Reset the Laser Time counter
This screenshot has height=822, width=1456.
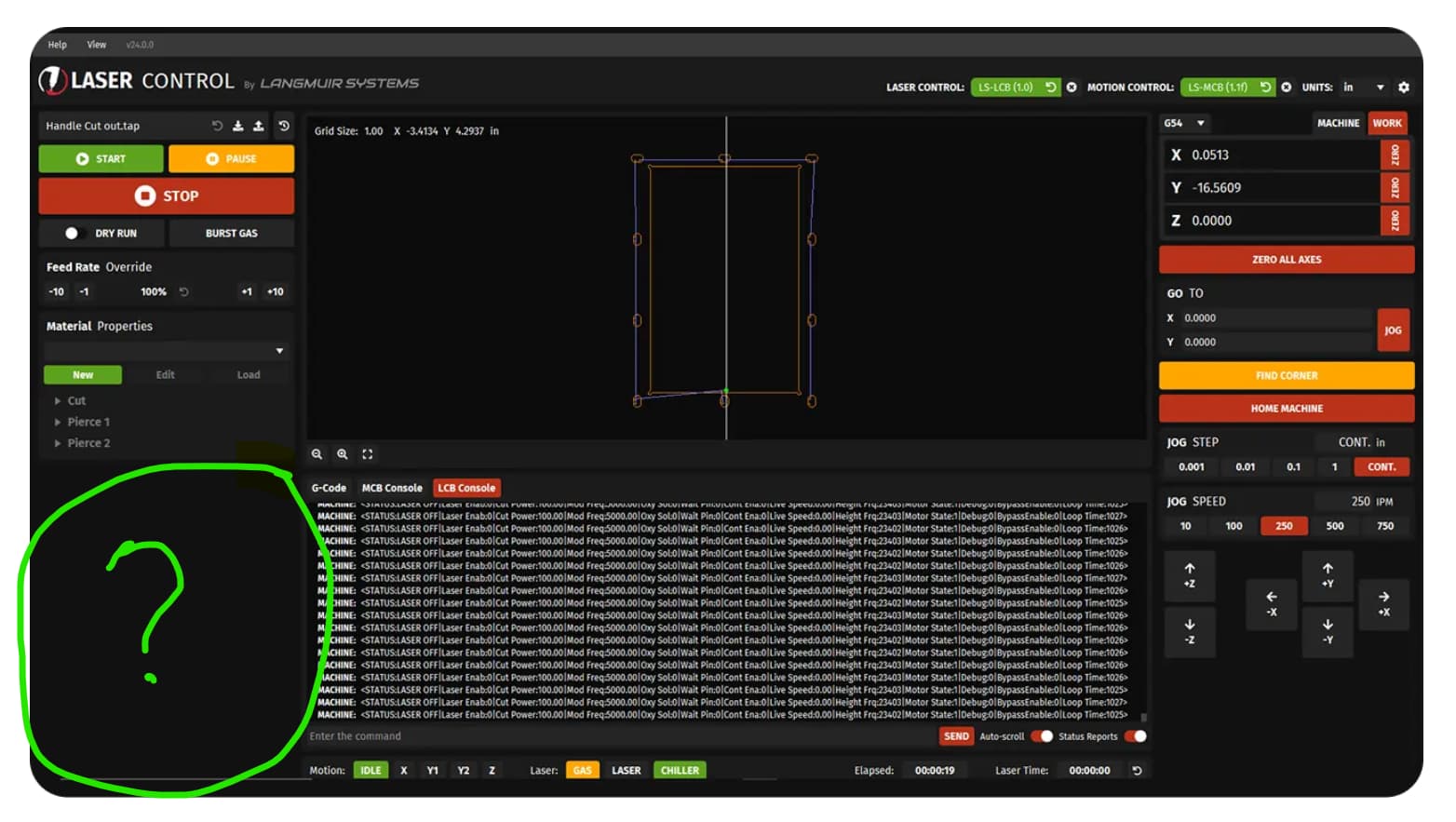(x=1137, y=771)
